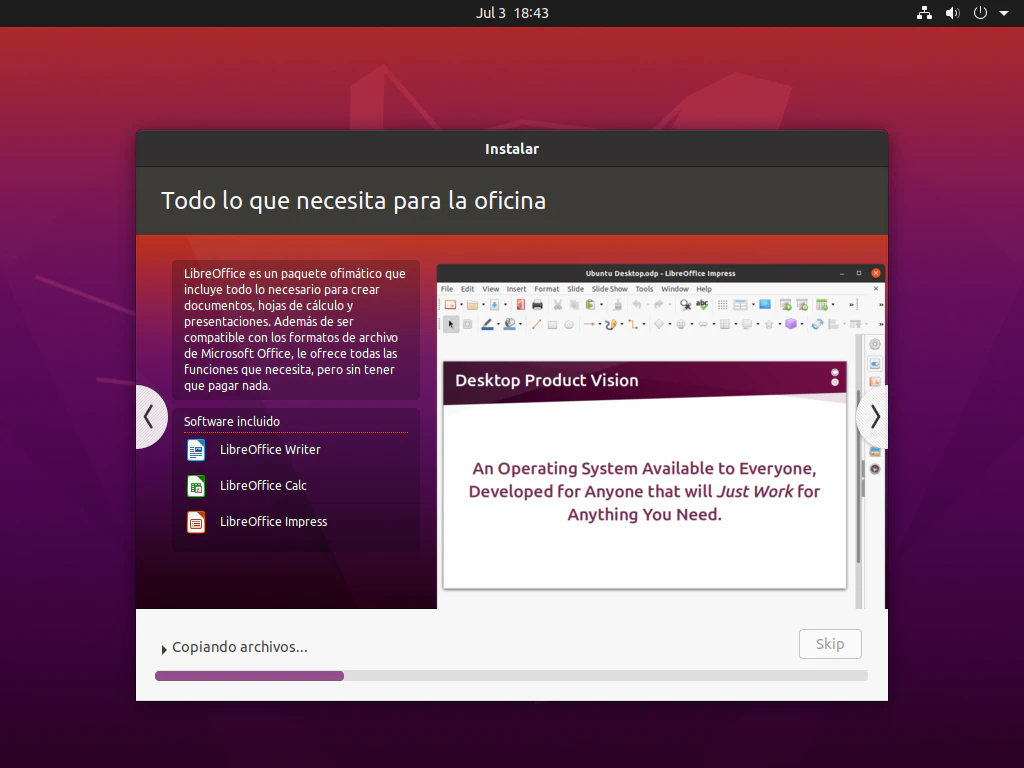Image resolution: width=1024 pixels, height=768 pixels.
Task: Open the system menu dropdown arrow
Action: tap(1004, 13)
